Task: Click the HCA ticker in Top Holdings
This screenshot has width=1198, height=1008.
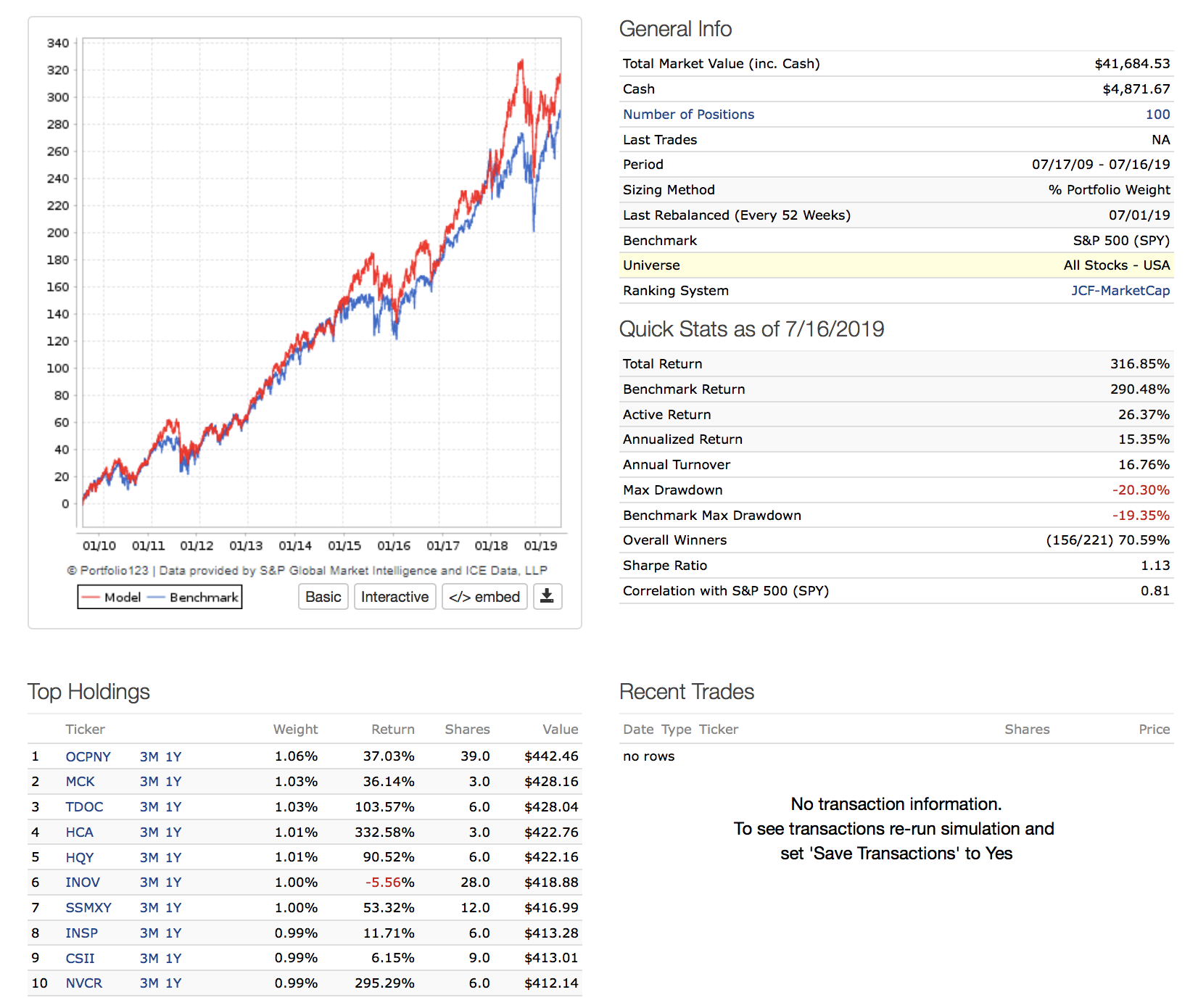Action: pos(79,833)
